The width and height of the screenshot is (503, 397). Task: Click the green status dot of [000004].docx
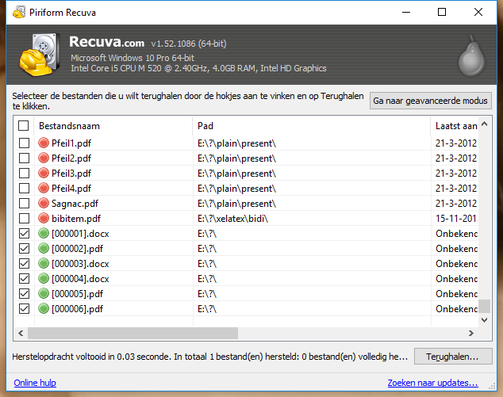coord(43,278)
